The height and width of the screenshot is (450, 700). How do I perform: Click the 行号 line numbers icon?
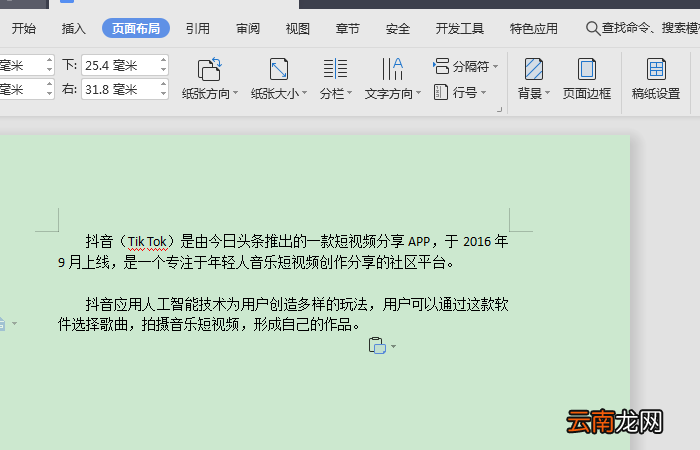click(x=441, y=92)
